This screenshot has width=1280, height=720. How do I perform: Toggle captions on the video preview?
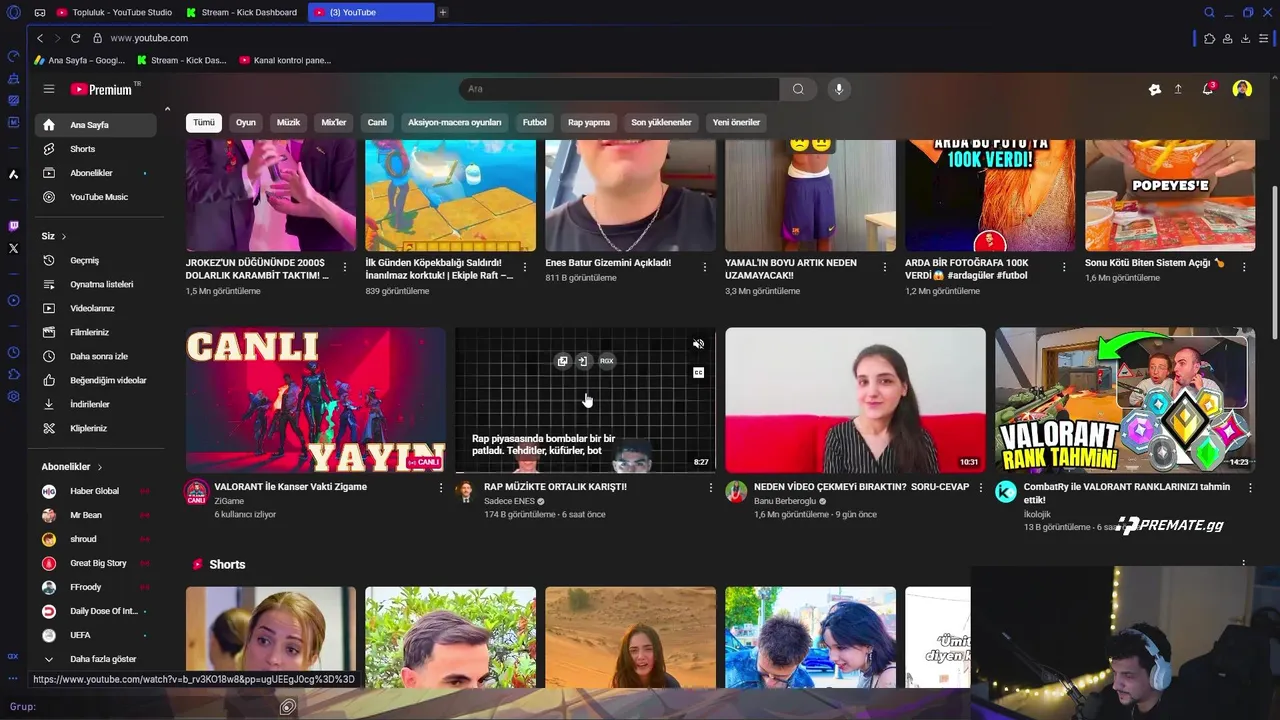698,372
